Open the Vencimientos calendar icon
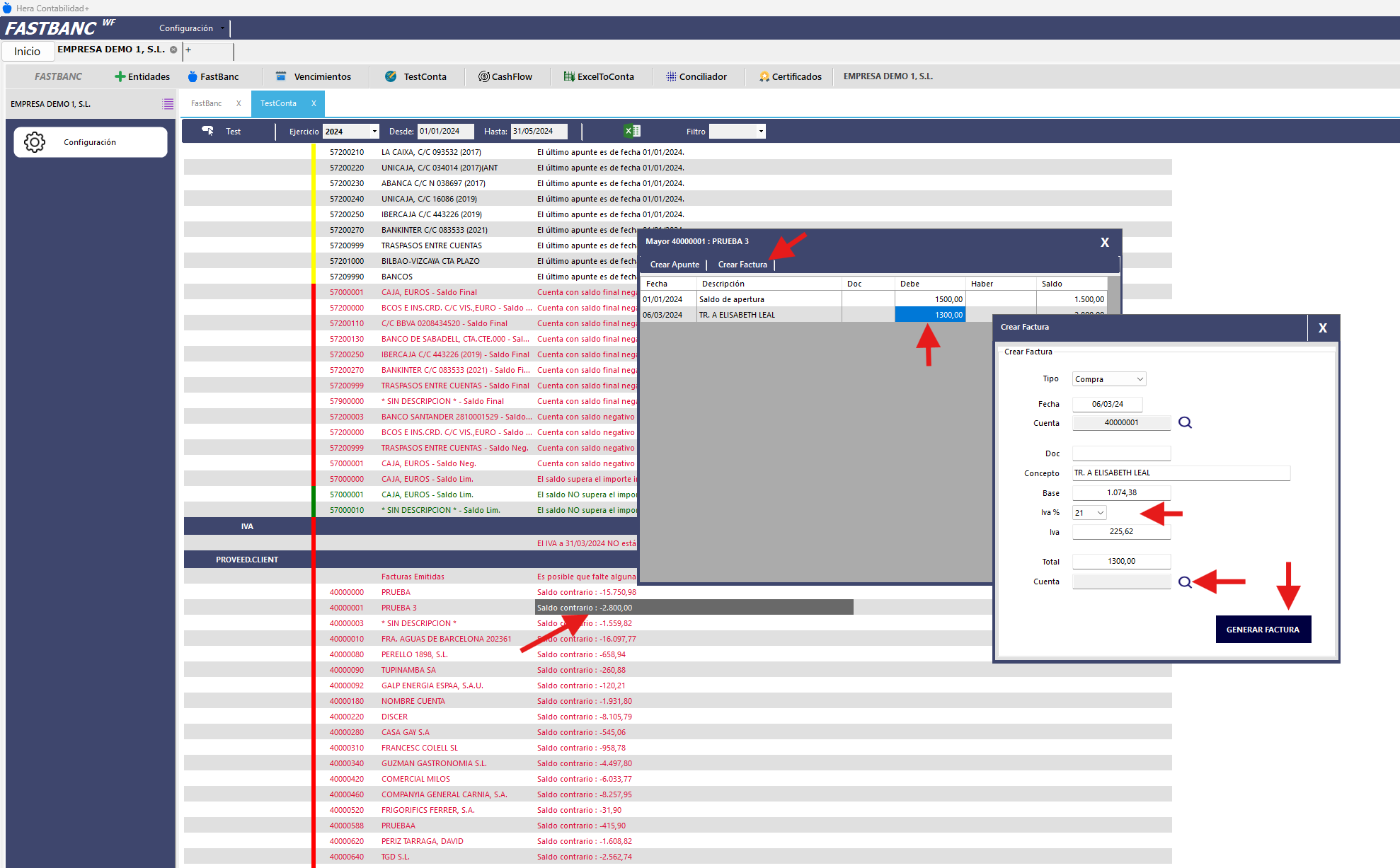Image resolution: width=1400 pixels, height=868 pixels. [281, 76]
